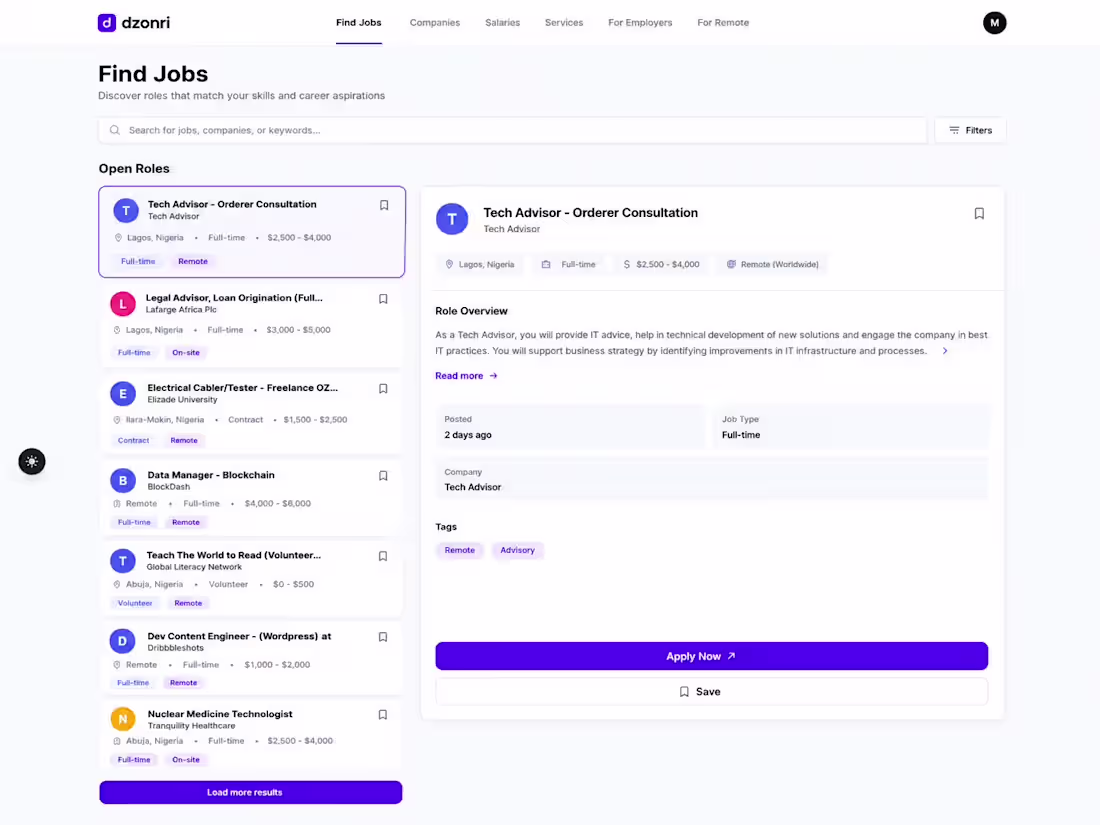Viewport: 1100px width, 825px height.
Task: Select the Teach The World to Read avatar
Action: [x=123, y=561]
